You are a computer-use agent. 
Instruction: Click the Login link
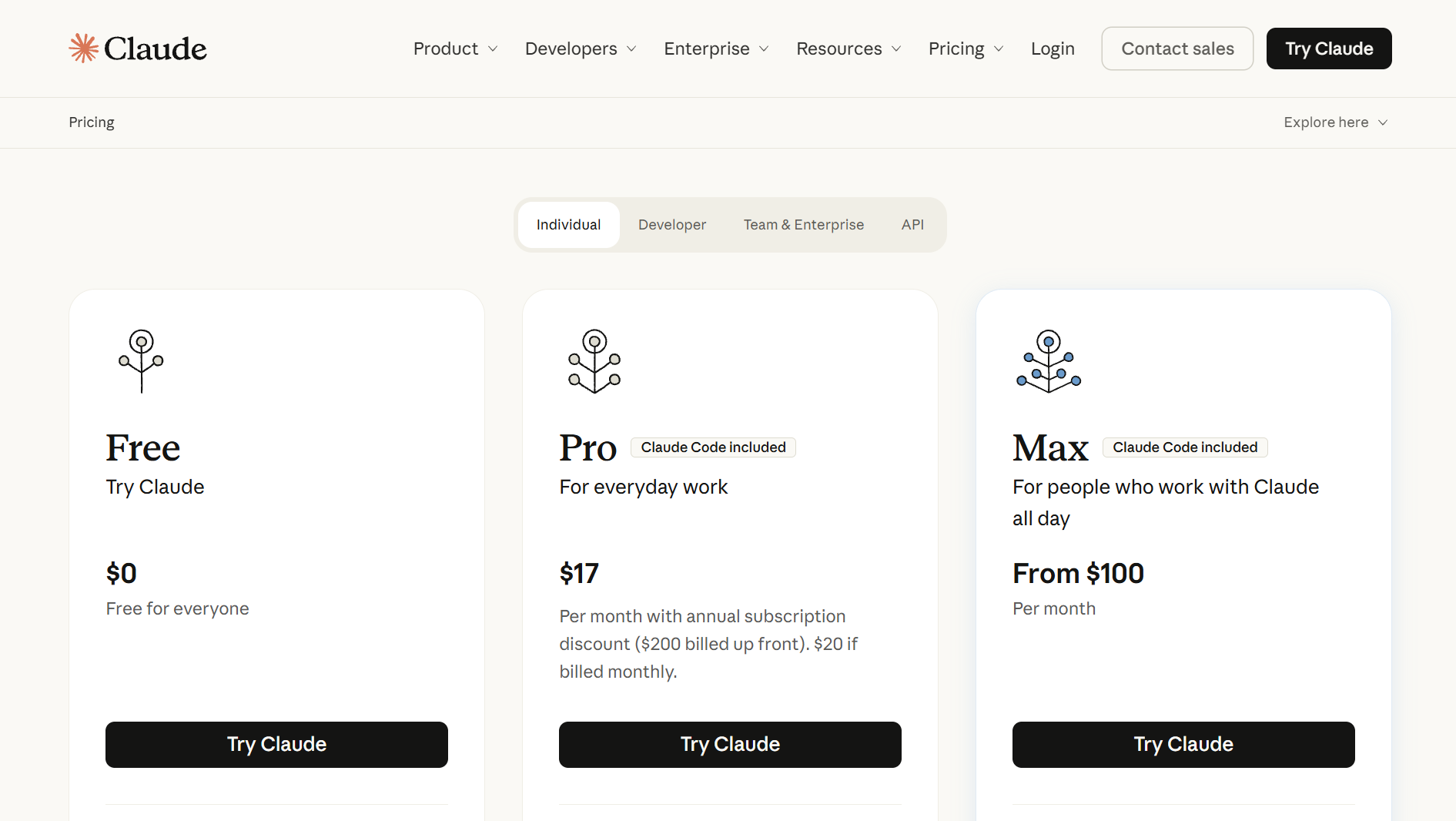coord(1053,49)
